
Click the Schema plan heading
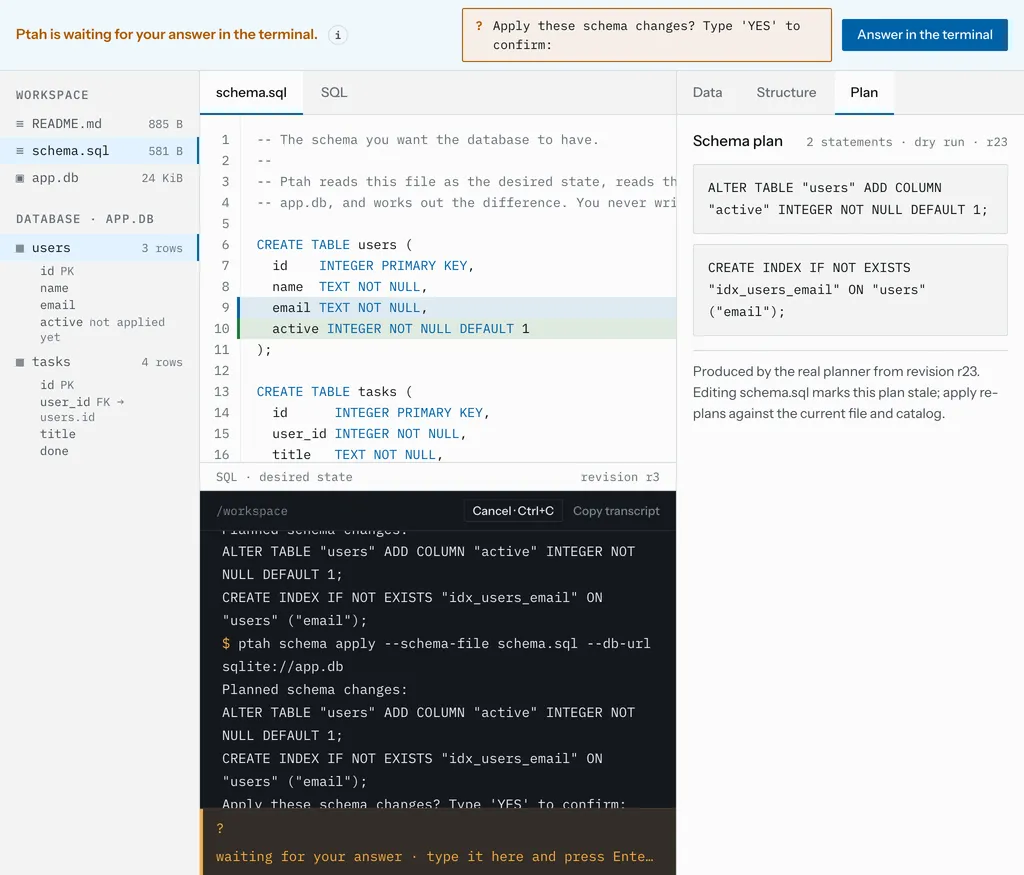click(x=737, y=141)
